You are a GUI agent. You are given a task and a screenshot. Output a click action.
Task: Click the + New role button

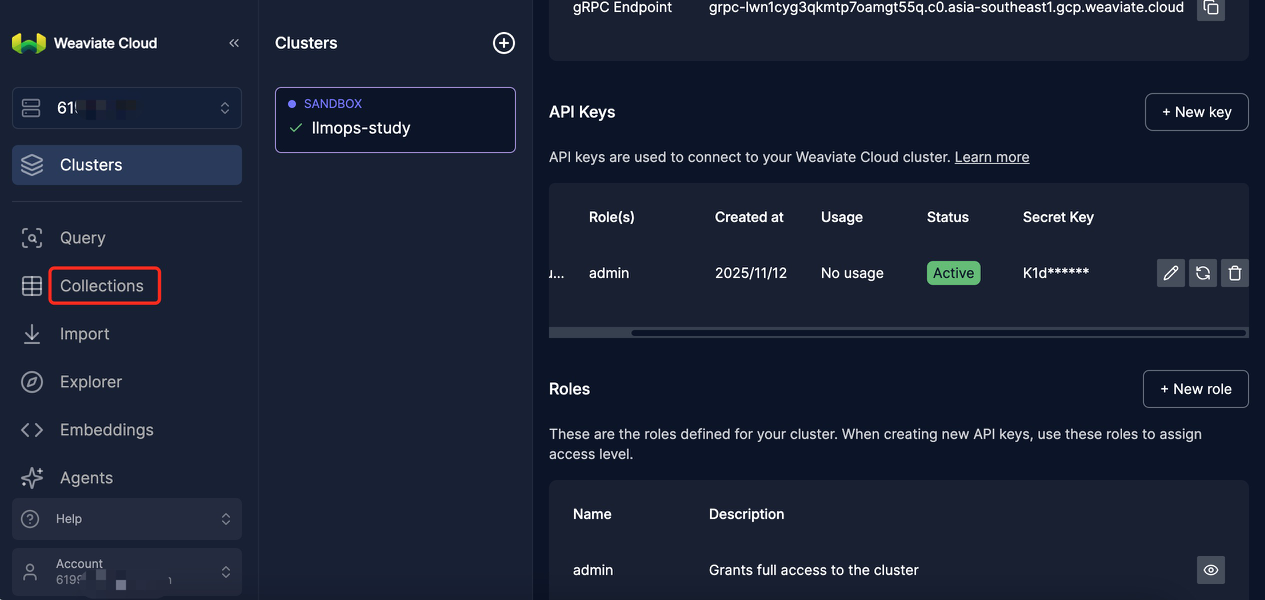coord(1196,389)
